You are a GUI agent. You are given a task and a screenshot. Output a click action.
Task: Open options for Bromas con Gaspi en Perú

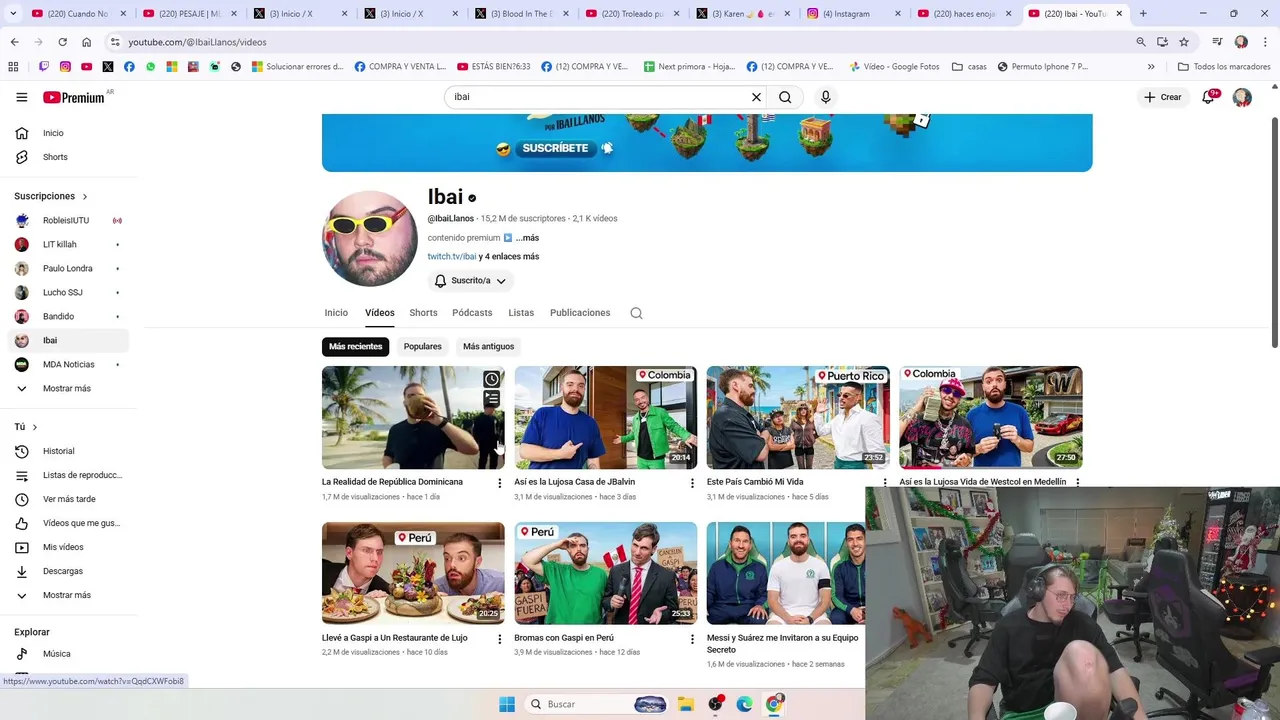[692, 639]
